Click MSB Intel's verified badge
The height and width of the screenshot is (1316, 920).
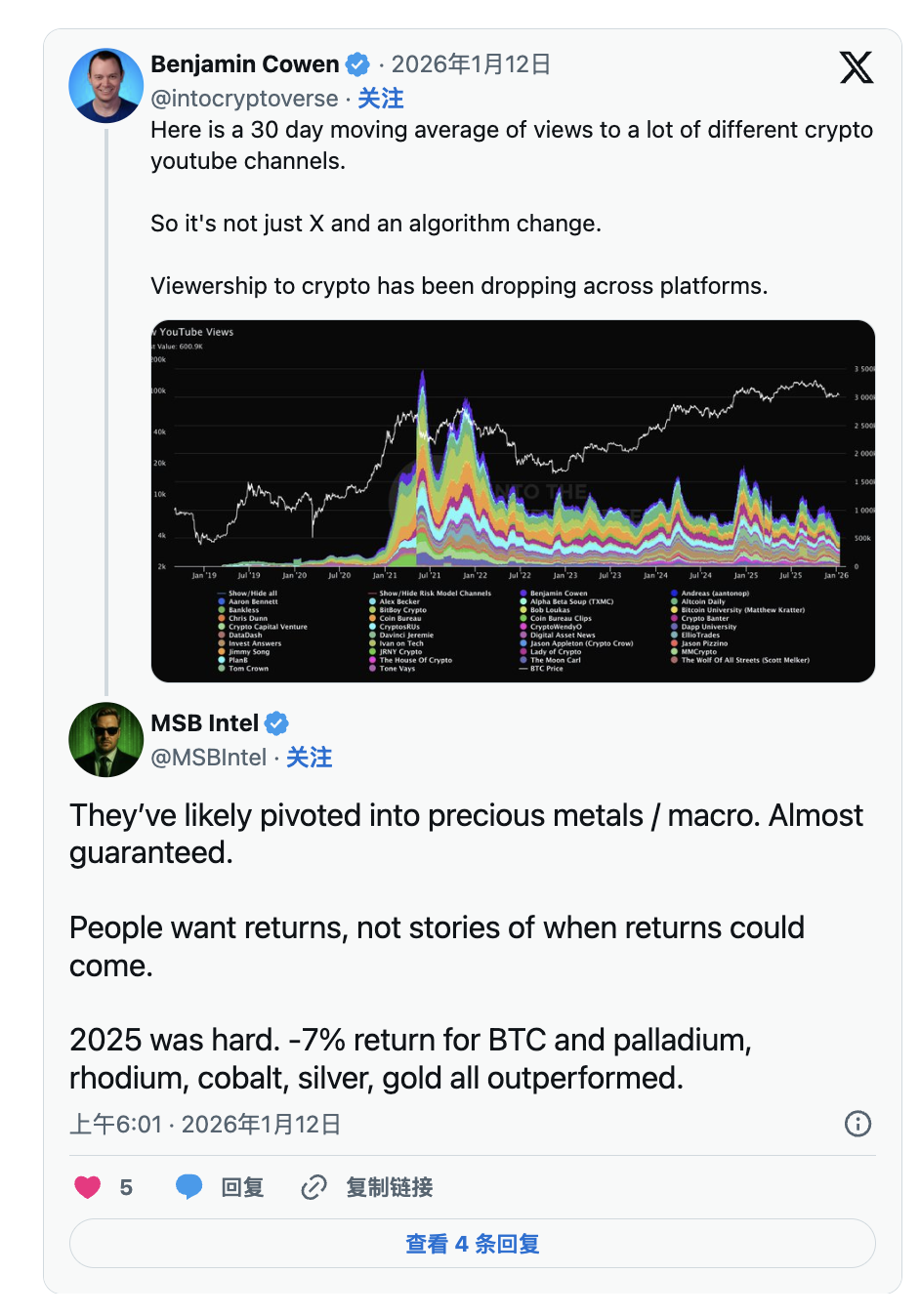[277, 723]
